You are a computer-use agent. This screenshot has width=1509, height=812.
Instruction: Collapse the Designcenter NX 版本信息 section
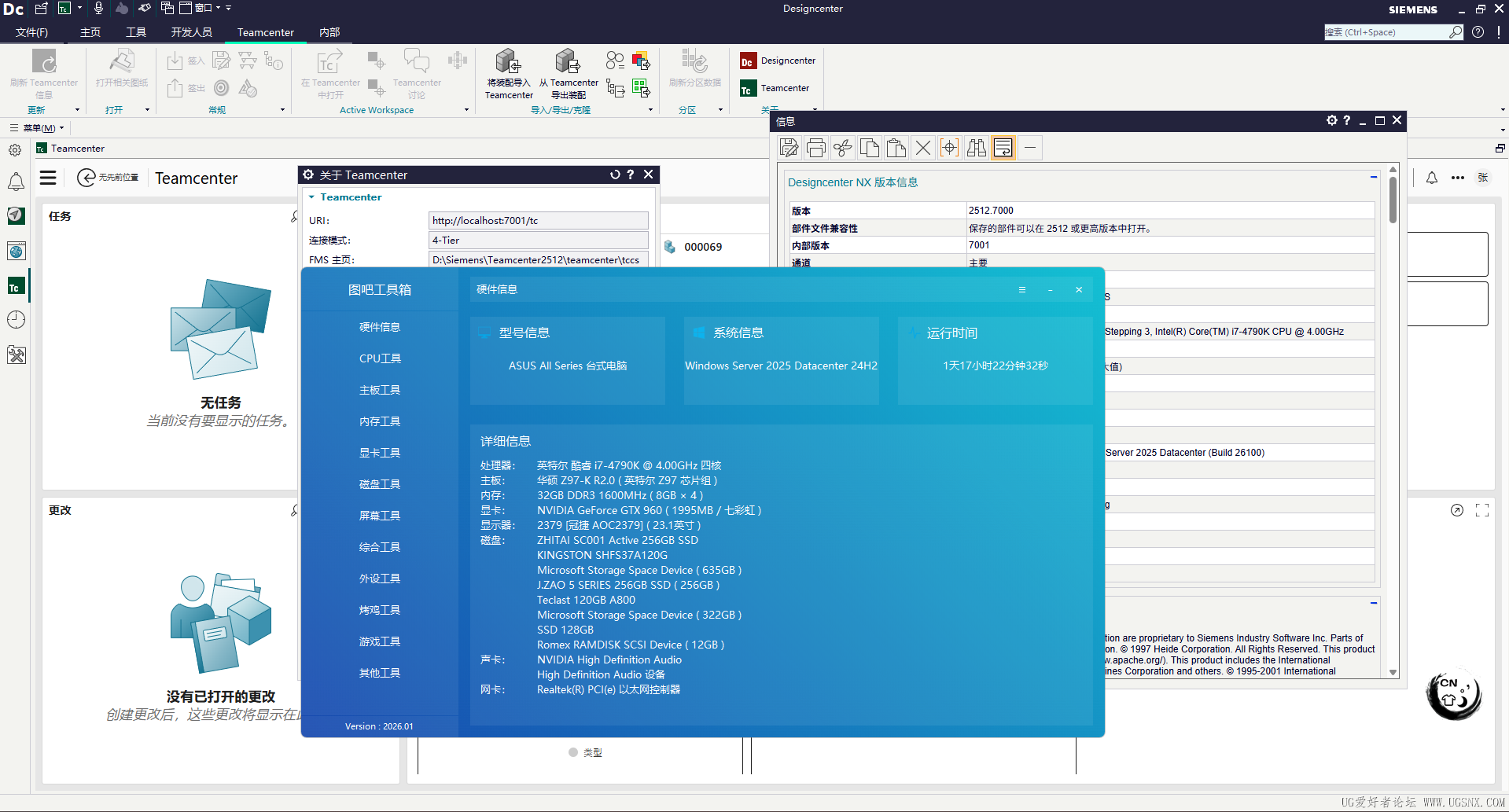click(x=1374, y=177)
